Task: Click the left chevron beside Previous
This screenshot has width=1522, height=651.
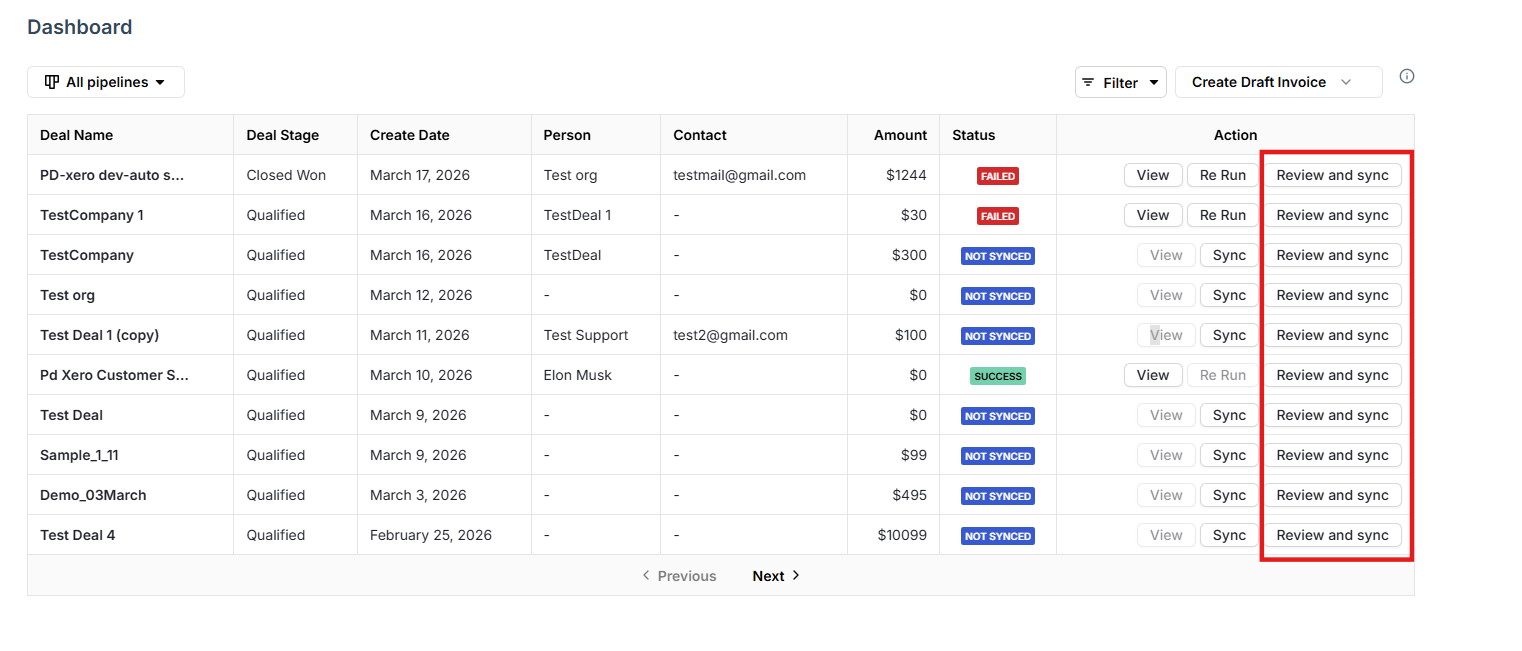Action: point(646,575)
